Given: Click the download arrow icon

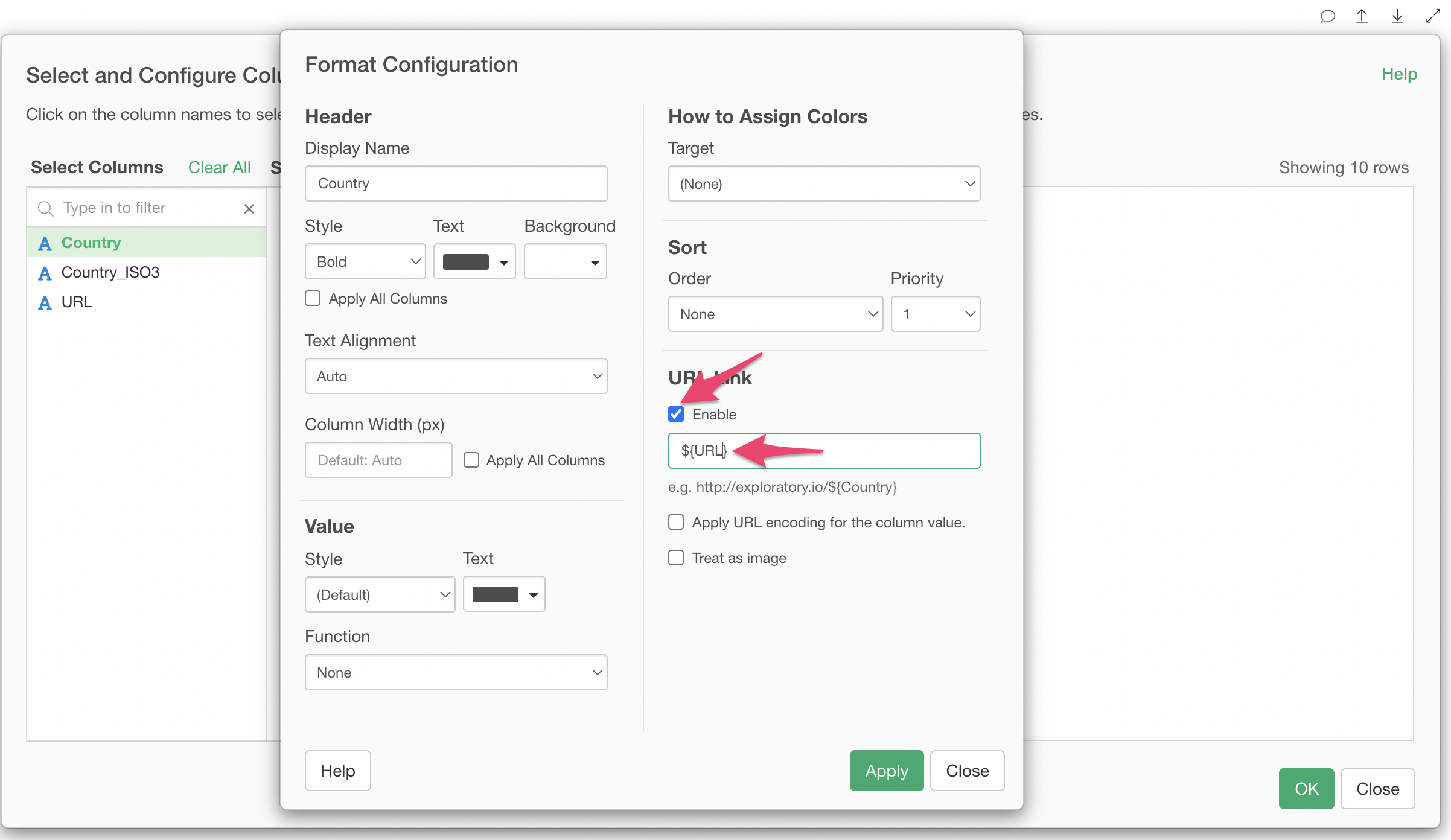Looking at the screenshot, I should click(x=1397, y=16).
